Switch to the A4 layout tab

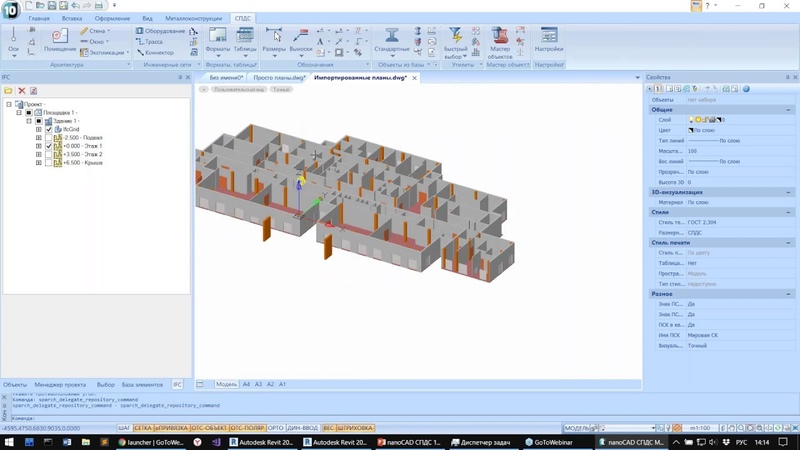pos(246,384)
